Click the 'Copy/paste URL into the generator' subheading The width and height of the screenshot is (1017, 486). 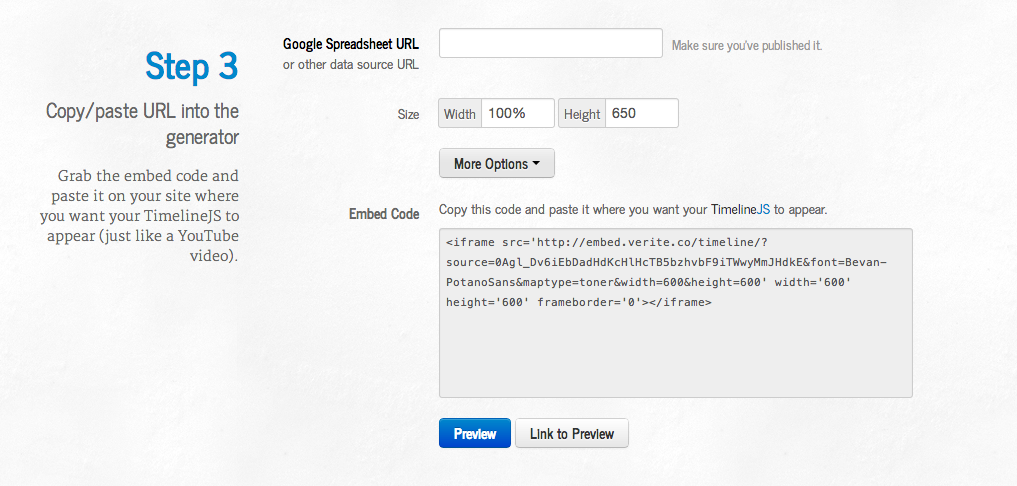click(x=143, y=123)
